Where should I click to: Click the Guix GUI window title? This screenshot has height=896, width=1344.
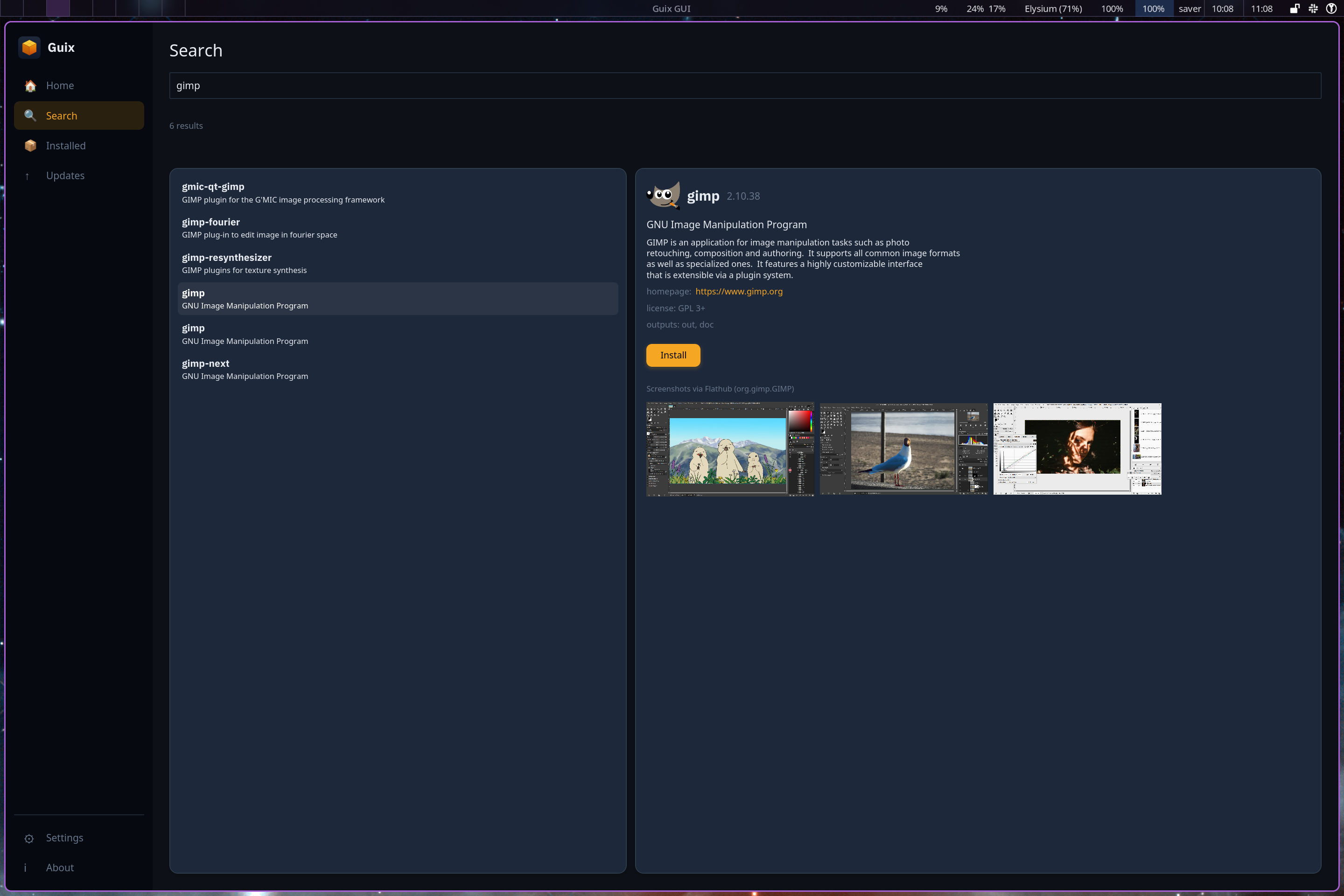(672, 8)
